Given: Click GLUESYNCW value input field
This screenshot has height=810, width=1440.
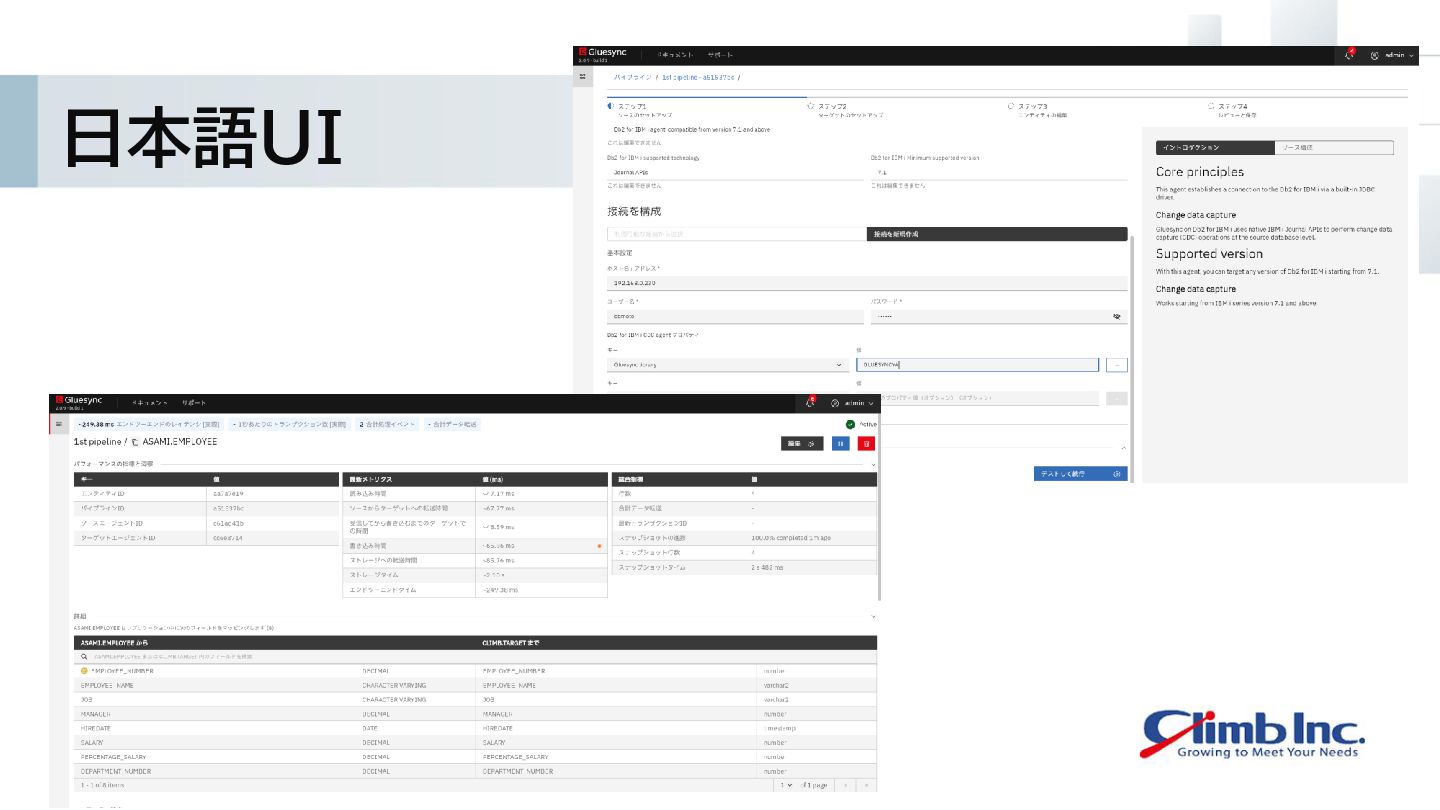Looking at the screenshot, I should 978,365.
